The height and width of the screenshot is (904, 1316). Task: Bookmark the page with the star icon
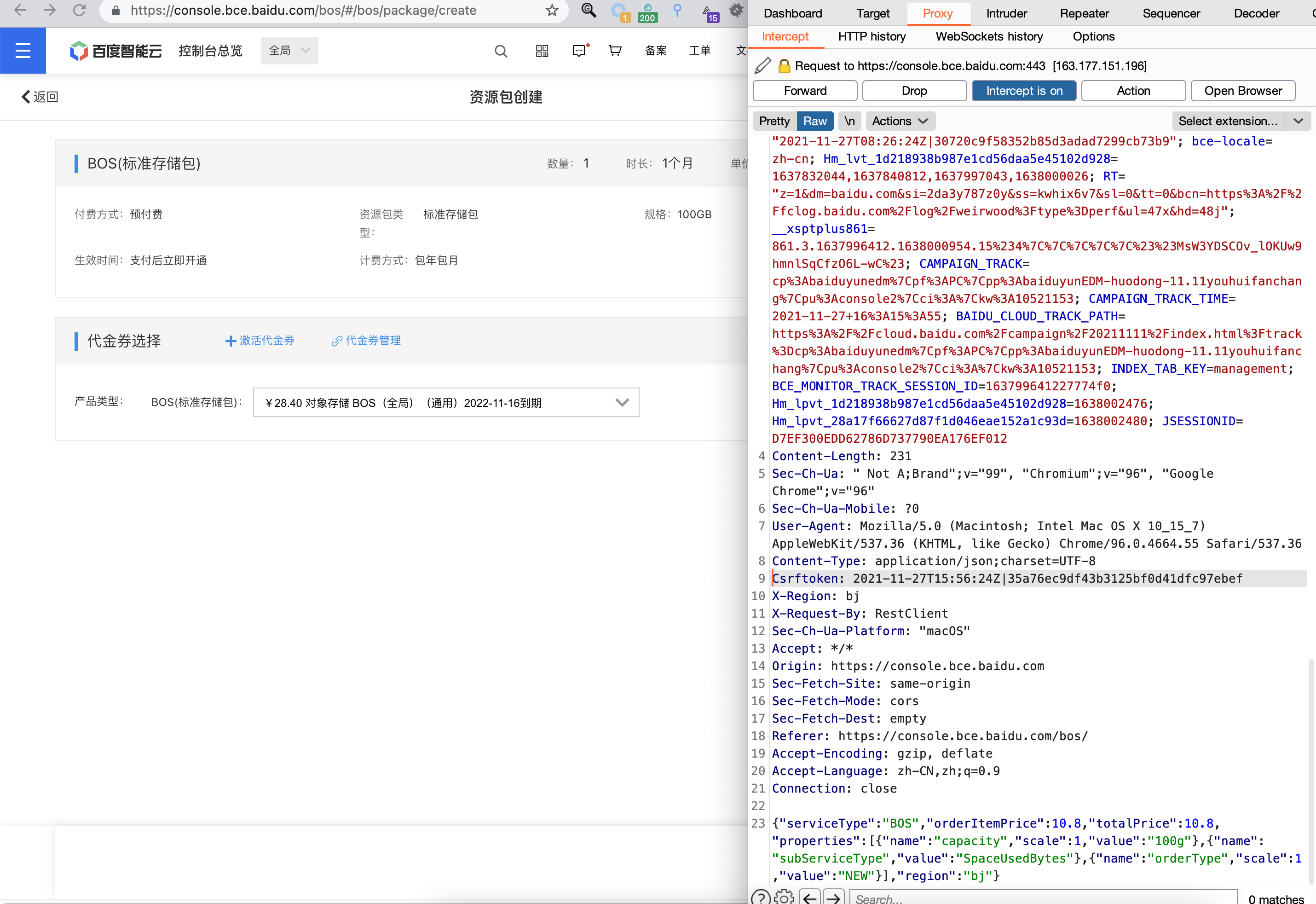(552, 10)
